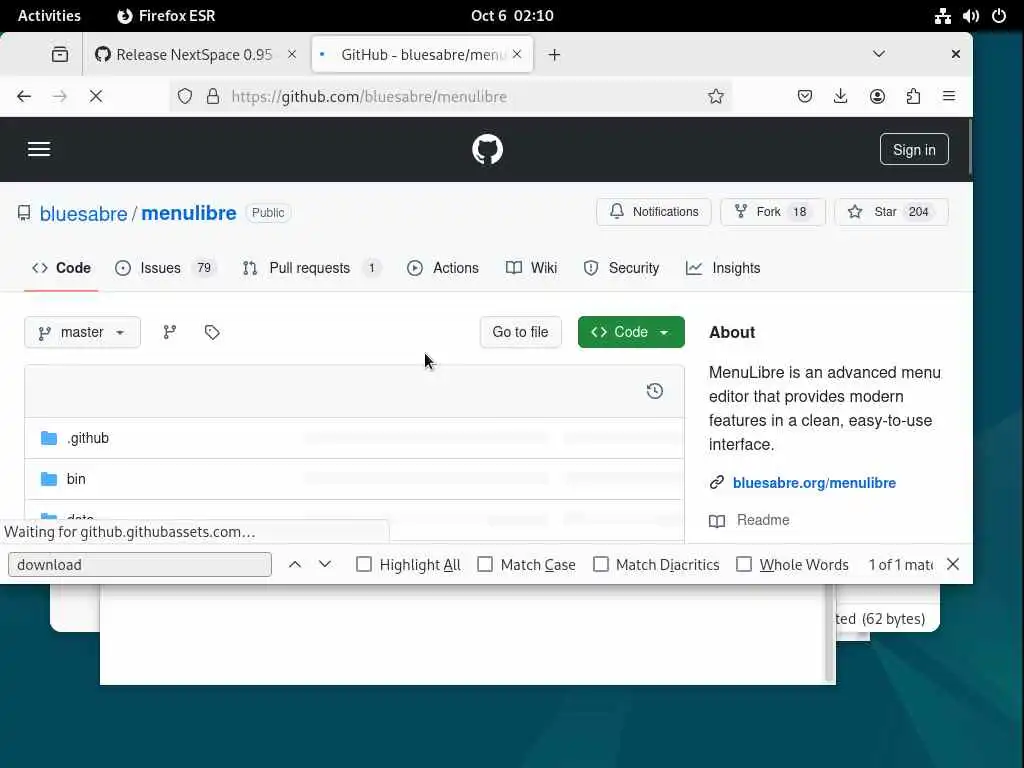Star the menulibre repository
The width and height of the screenshot is (1024, 768).
point(891,212)
